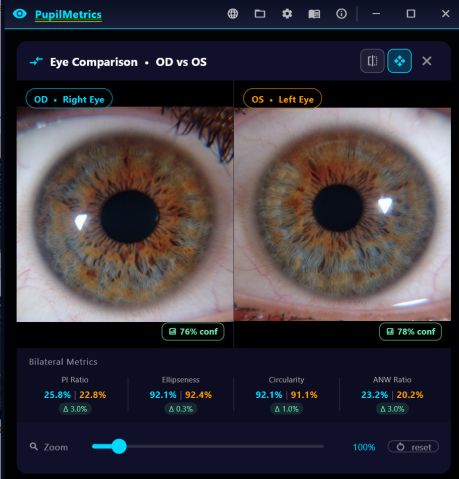The image size is (459, 479).
Task: Click the Ellipseness metric label
Action: click(181, 380)
